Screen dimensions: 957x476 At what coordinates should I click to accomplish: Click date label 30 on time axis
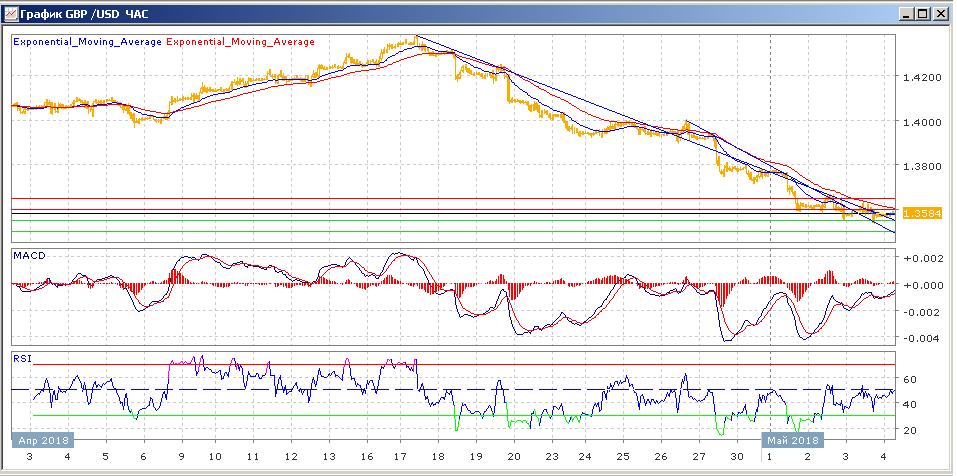[737, 457]
